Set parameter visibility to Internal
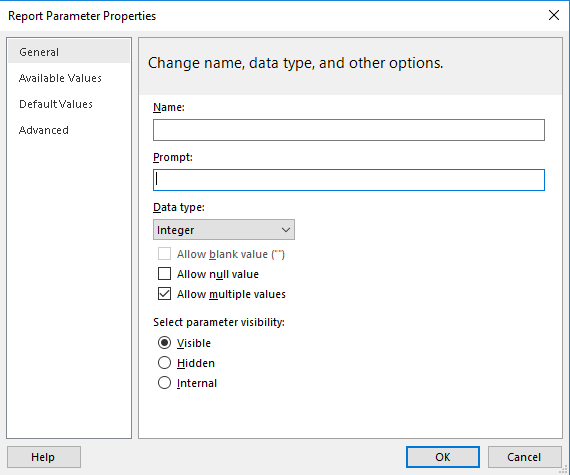 point(164,383)
